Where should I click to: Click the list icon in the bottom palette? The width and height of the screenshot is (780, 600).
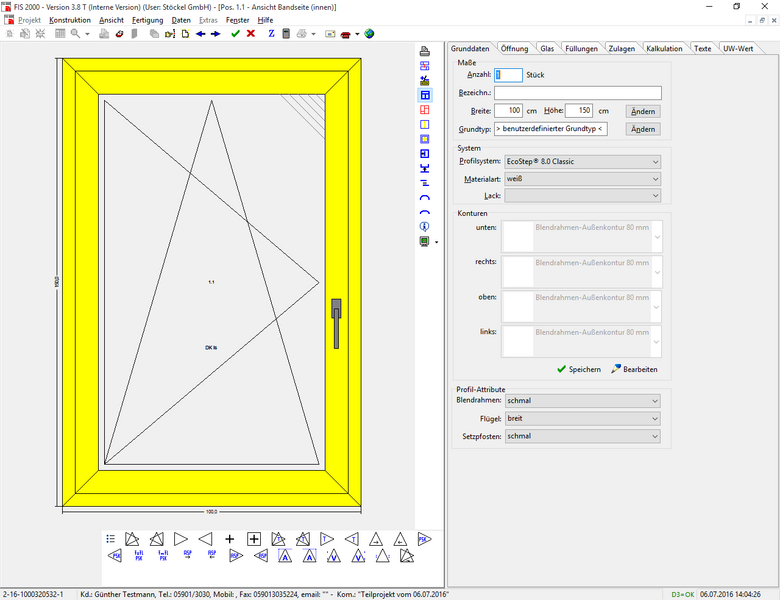111,538
